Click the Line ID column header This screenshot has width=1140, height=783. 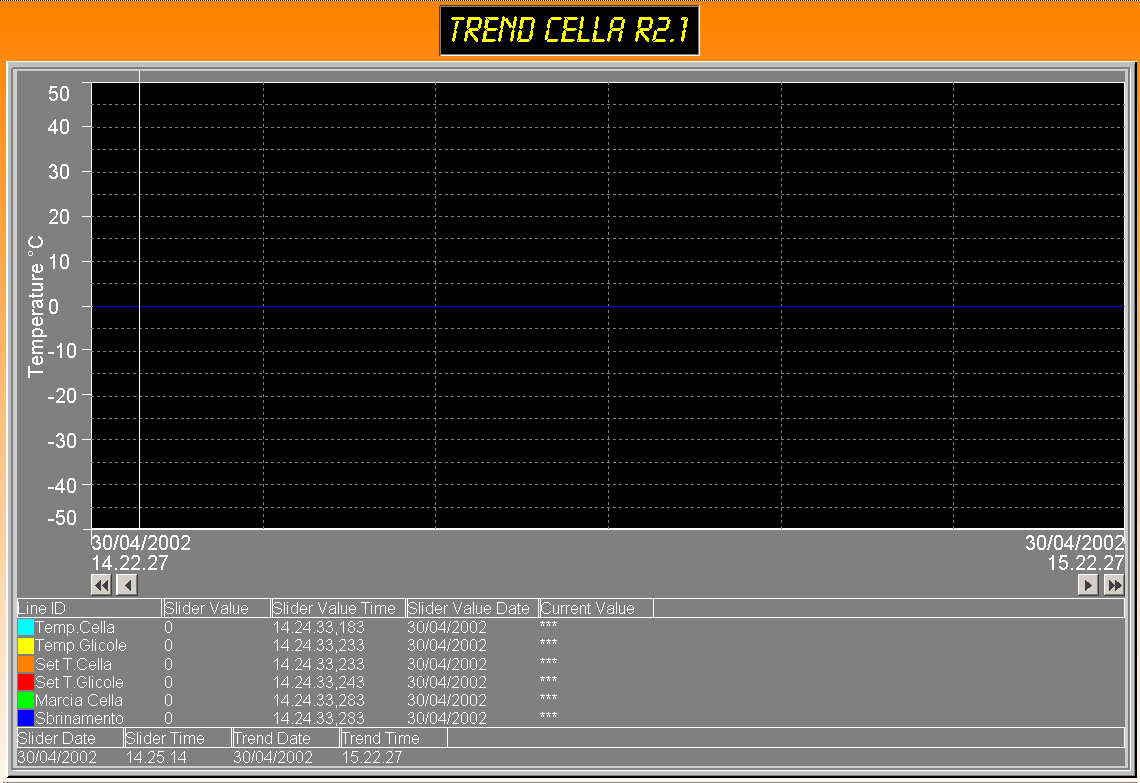89,608
